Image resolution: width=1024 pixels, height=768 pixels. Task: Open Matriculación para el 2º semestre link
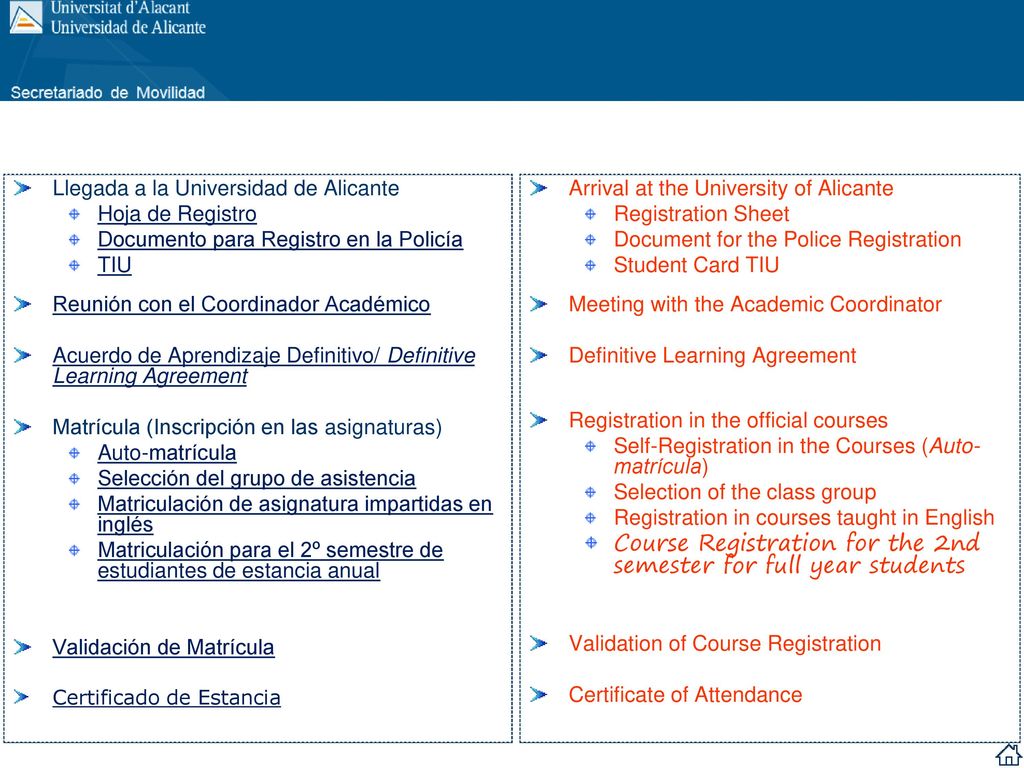tap(270, 560)
